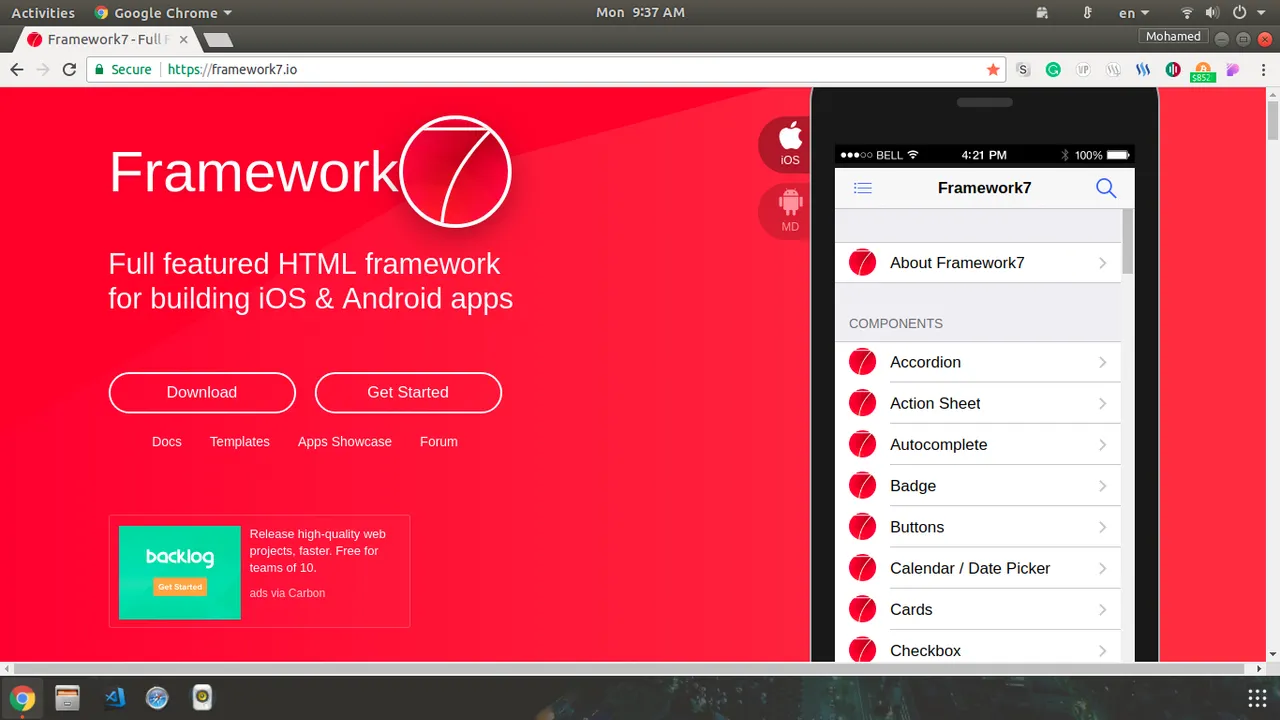Toggle the bookmark star in address bar

click(993, 70)
